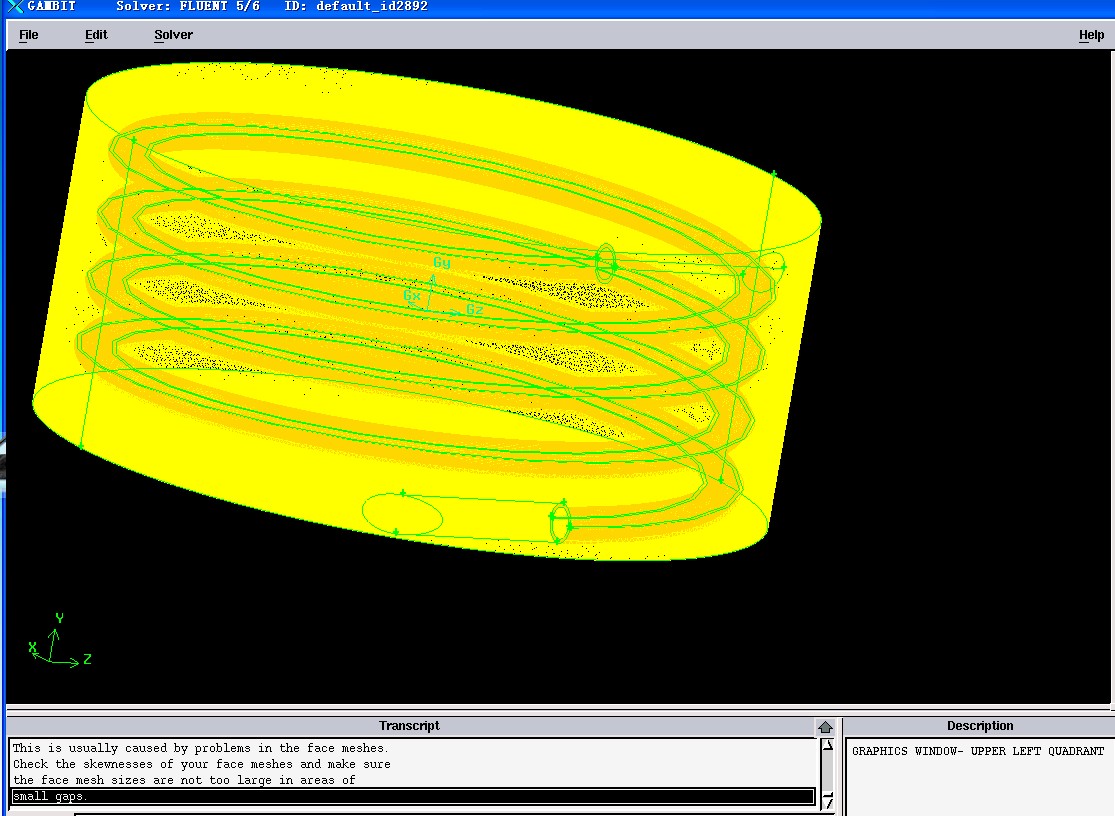Click the Transcript panel header
This screenshot has width=1115, height=816.
409,726
